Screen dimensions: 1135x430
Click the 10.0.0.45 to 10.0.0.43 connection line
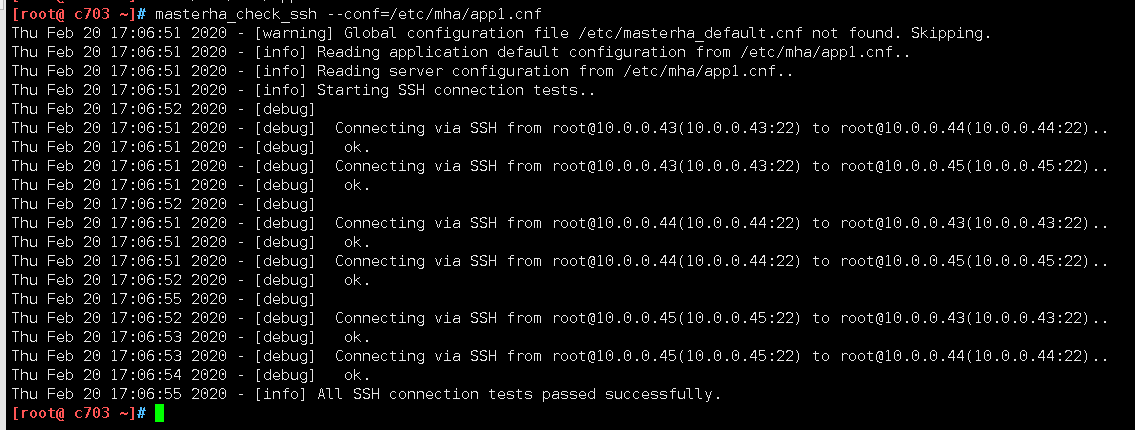click(x=721, y=318)
